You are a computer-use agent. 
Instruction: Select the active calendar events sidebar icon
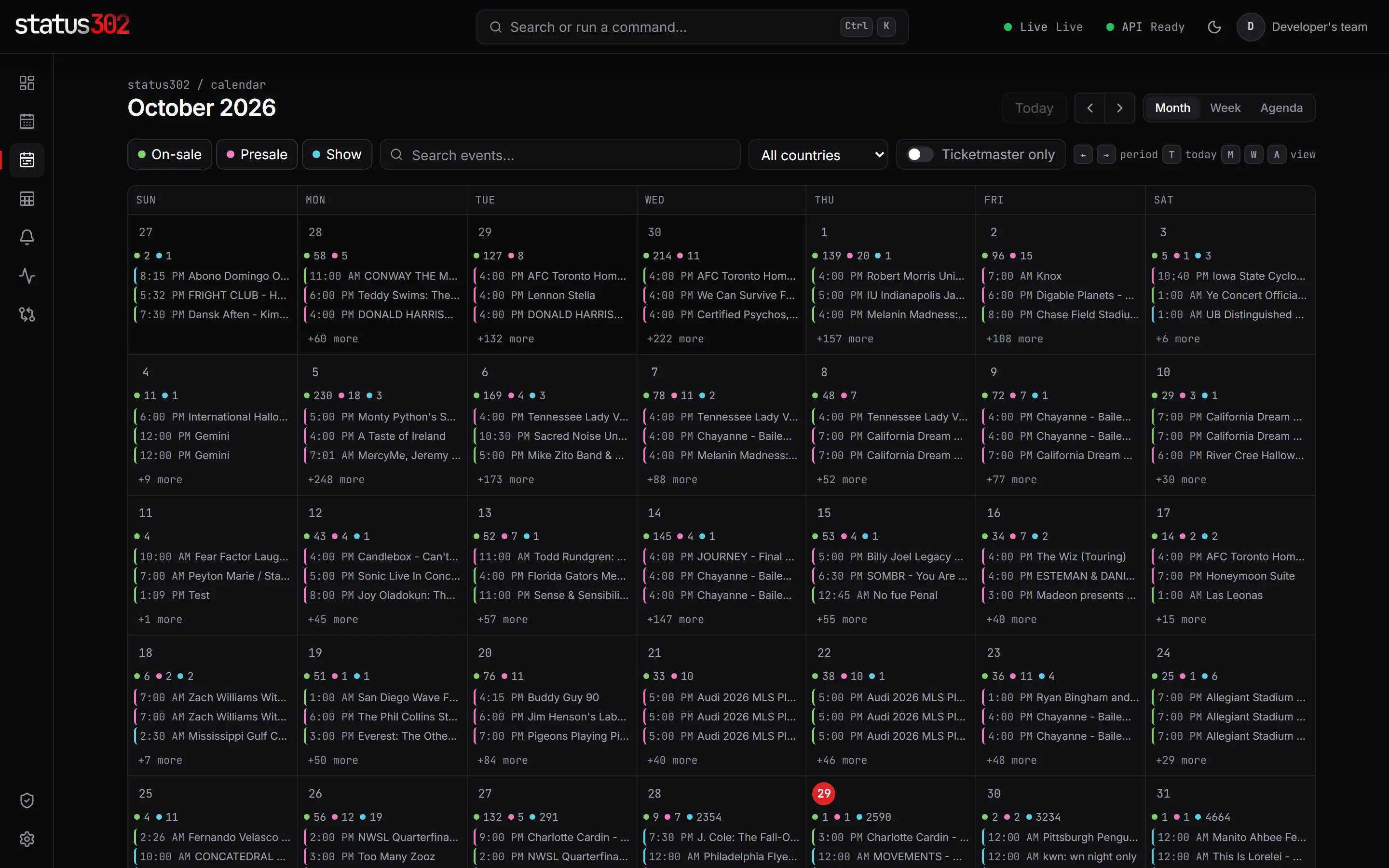coord(27,160)
